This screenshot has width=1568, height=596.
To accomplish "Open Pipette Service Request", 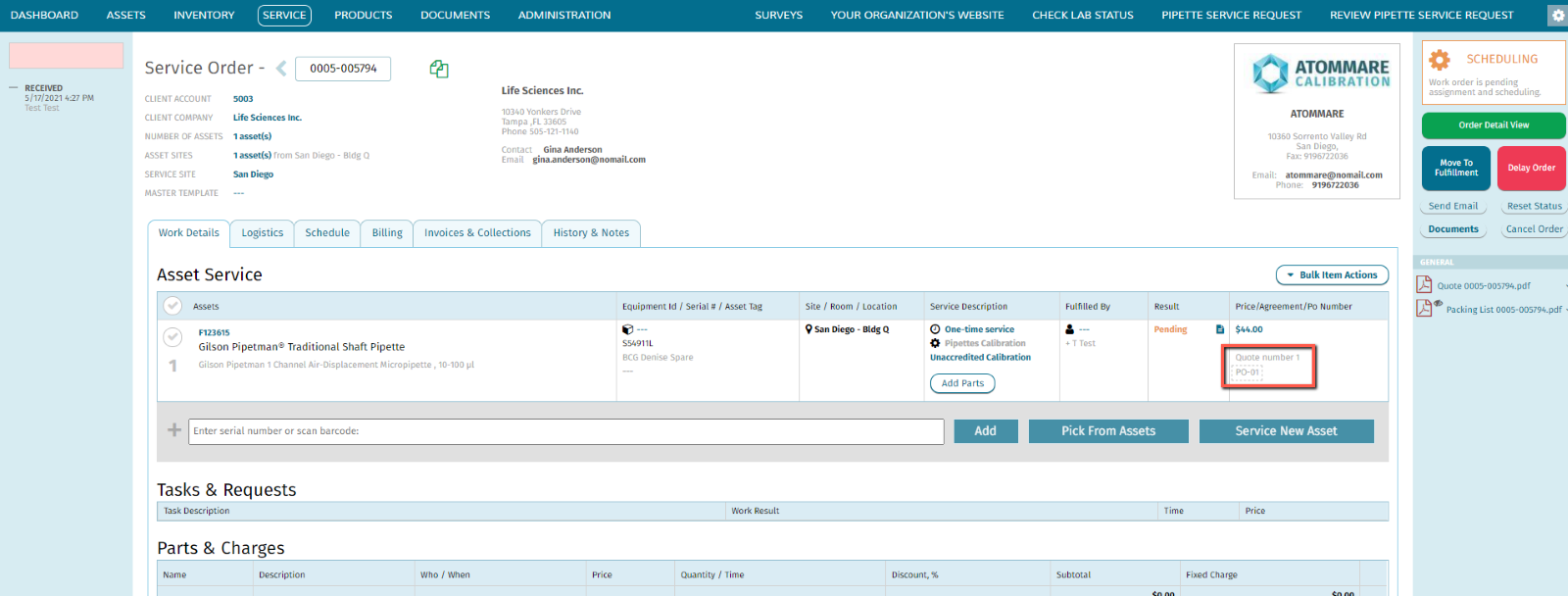I will [x=1232, y=15].
